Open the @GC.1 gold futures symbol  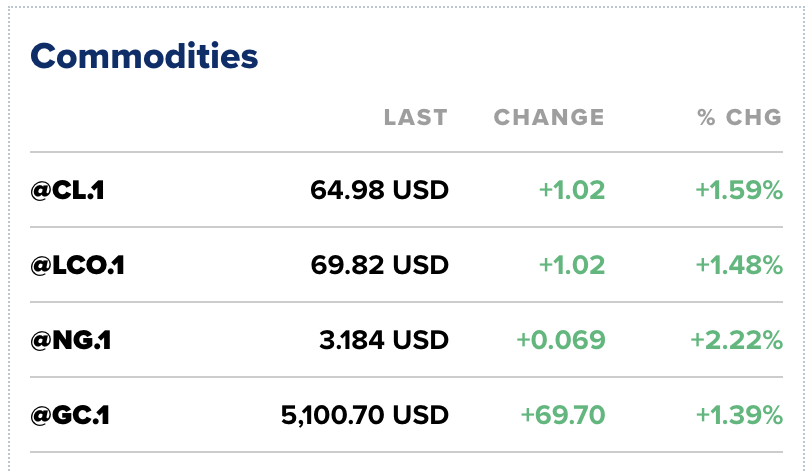point(69,415)
